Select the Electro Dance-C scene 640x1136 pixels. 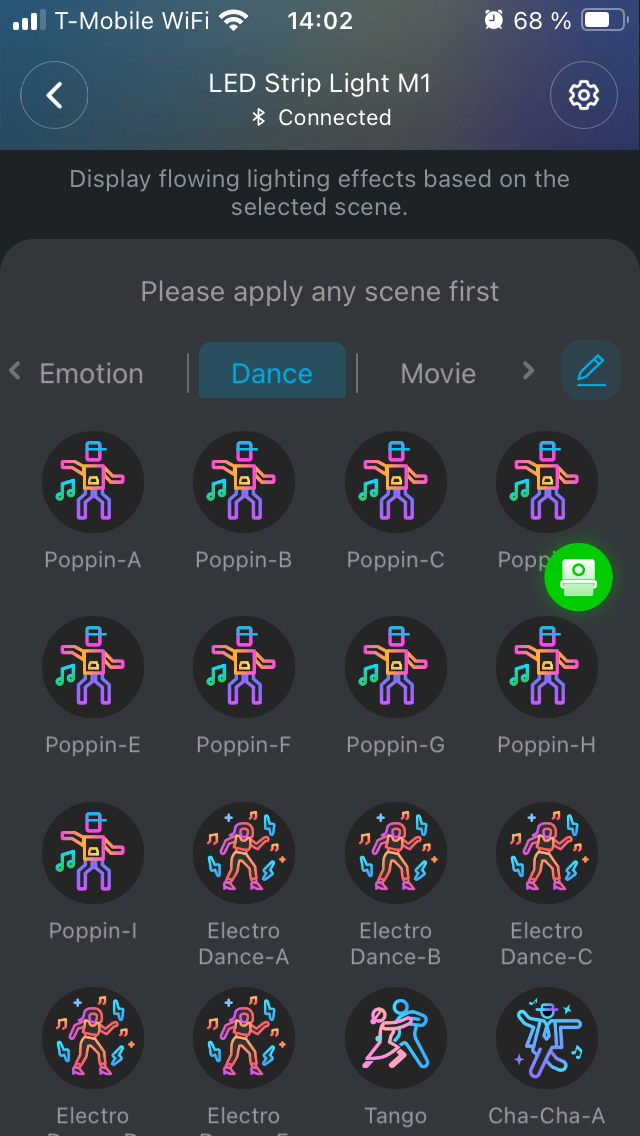point(547,852)
